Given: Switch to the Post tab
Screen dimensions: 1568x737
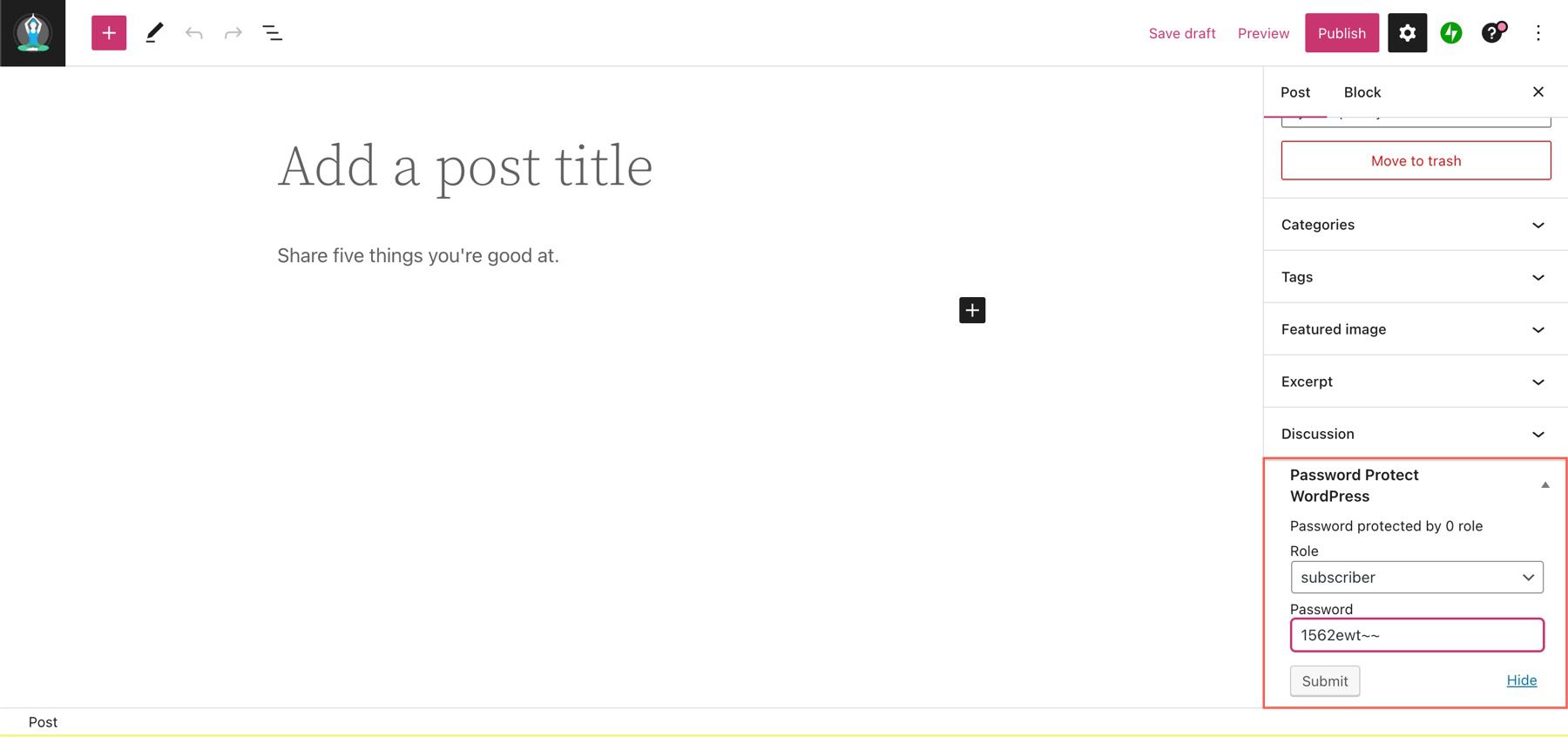Looking at the screenshot, I should pos(1294,91).
